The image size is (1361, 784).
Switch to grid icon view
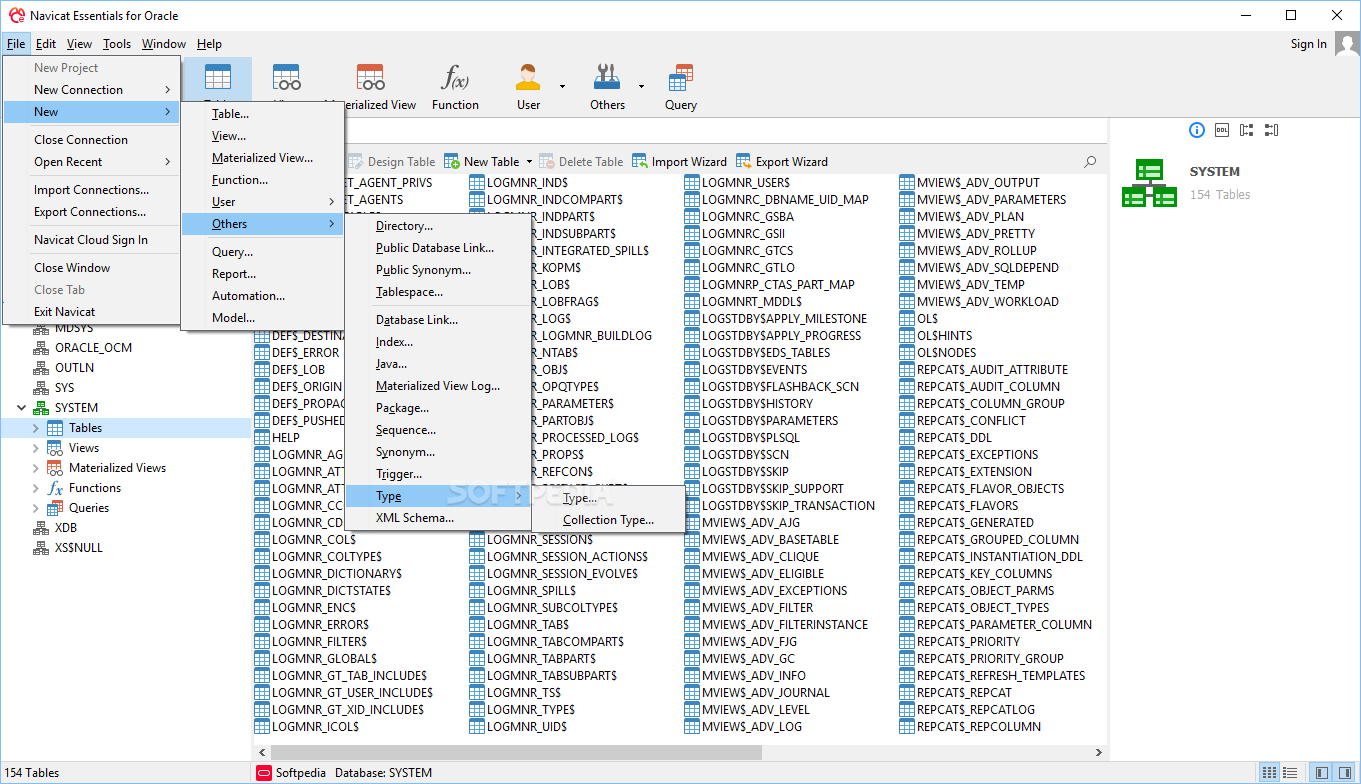pos(1269,773)
